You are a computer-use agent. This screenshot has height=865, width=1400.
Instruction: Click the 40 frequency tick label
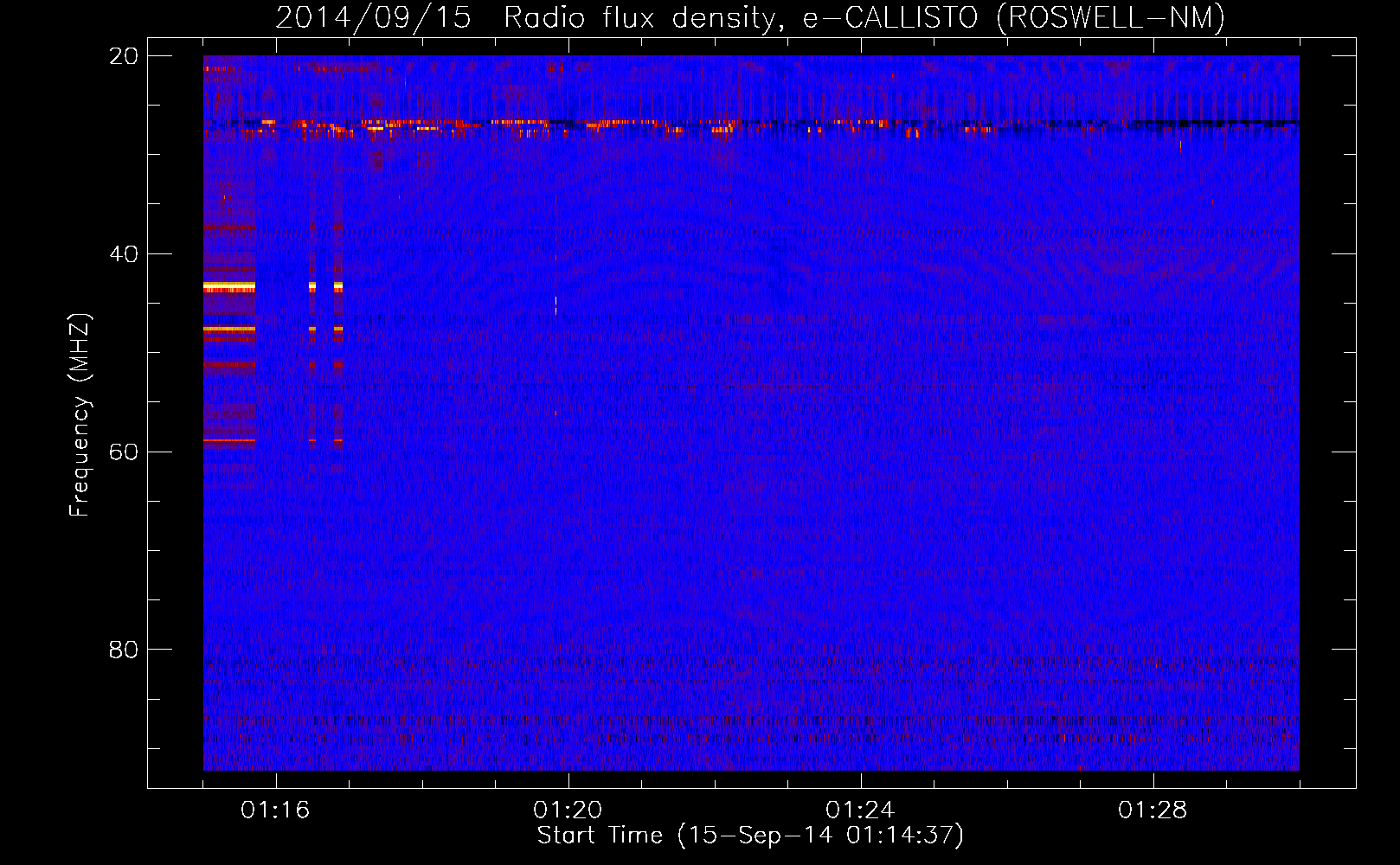tap(124, 254)
